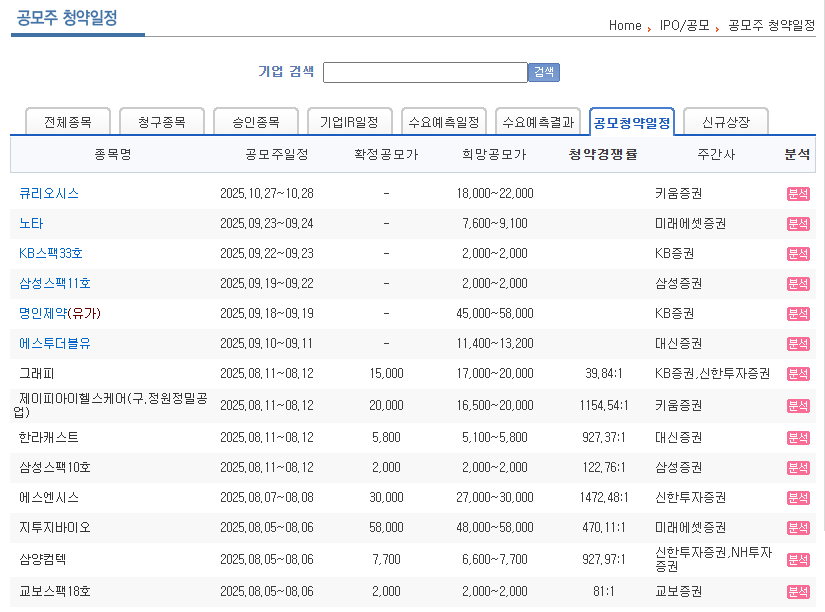Image resolution: width=825 pixels, height=612 pixels.
Task: Click the 희망공모가 column header
Action: coord(494,154)
